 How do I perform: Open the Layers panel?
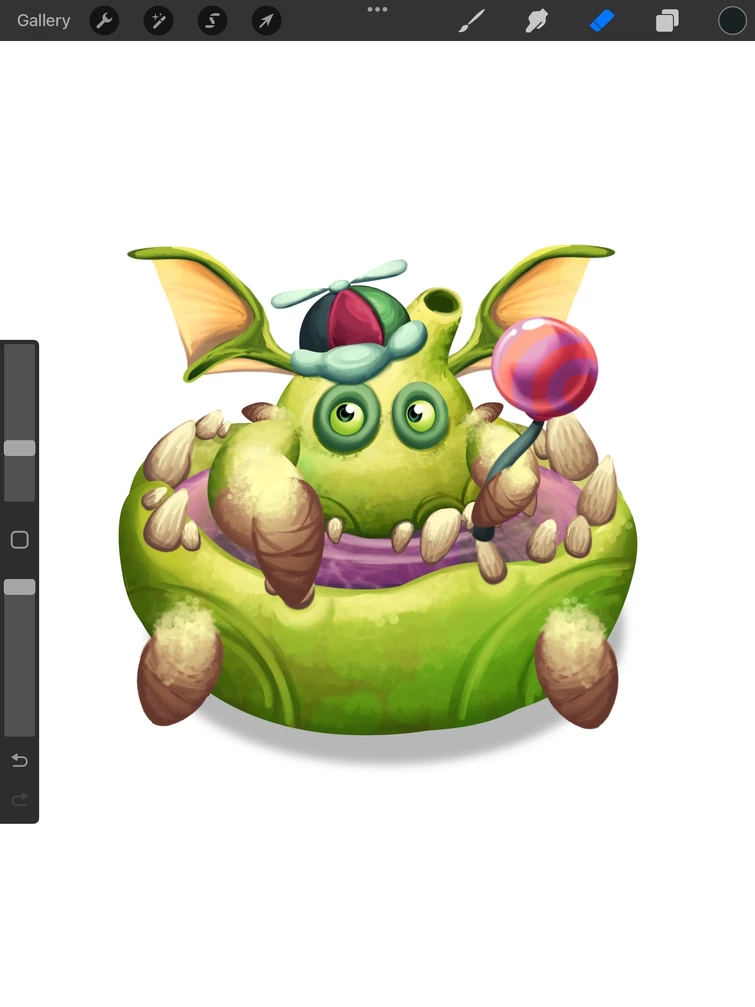tap(667, 21)
